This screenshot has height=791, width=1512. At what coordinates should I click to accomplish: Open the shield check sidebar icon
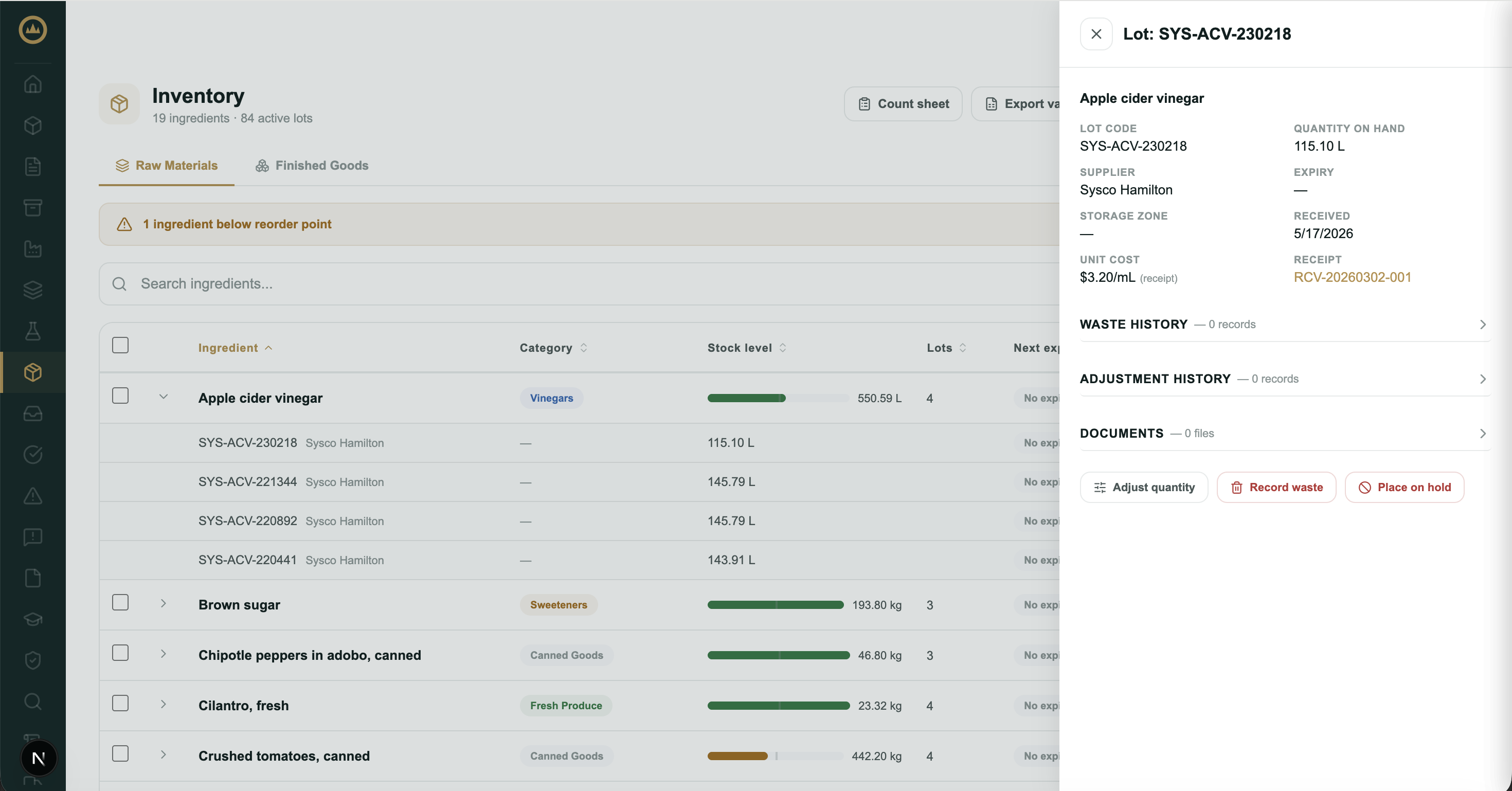coord(33,660)
